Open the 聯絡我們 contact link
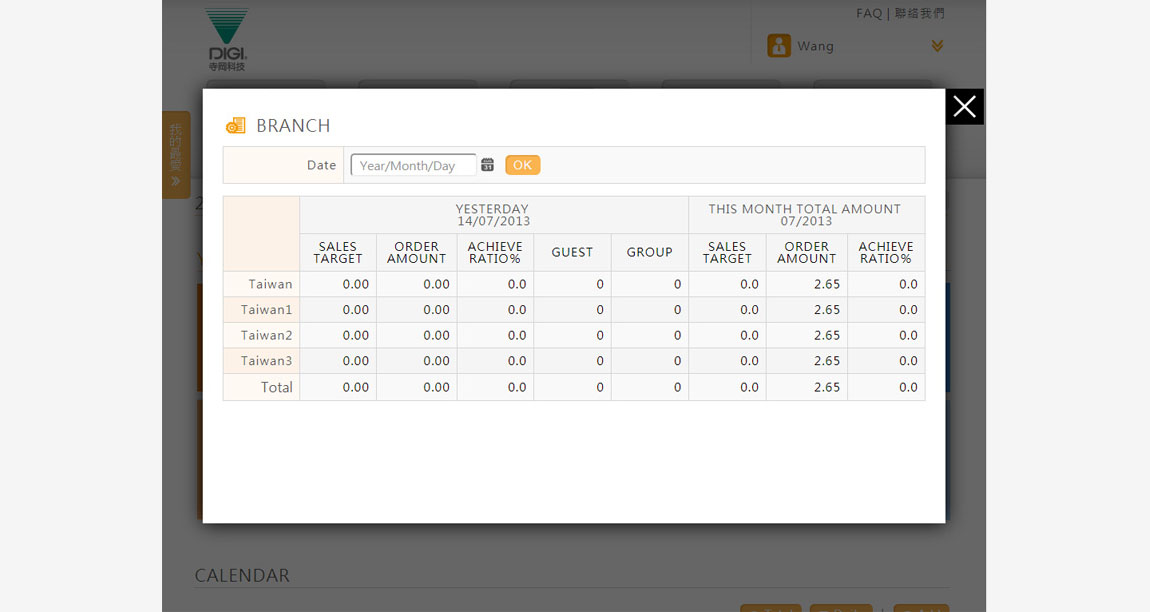Image resolution: width=1150 pixels, height=612 pixels. pyautogui.click(x=919, y=14)
